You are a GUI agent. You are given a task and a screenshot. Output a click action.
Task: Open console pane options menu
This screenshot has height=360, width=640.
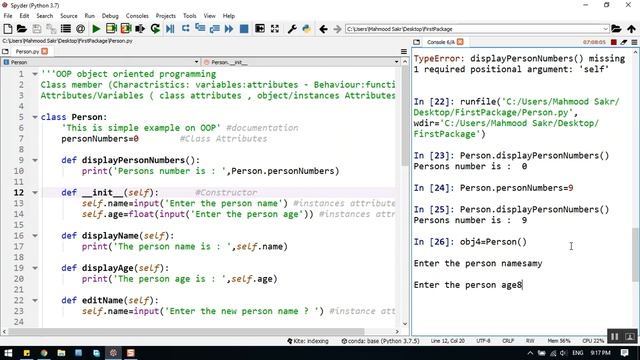[634, 42]
